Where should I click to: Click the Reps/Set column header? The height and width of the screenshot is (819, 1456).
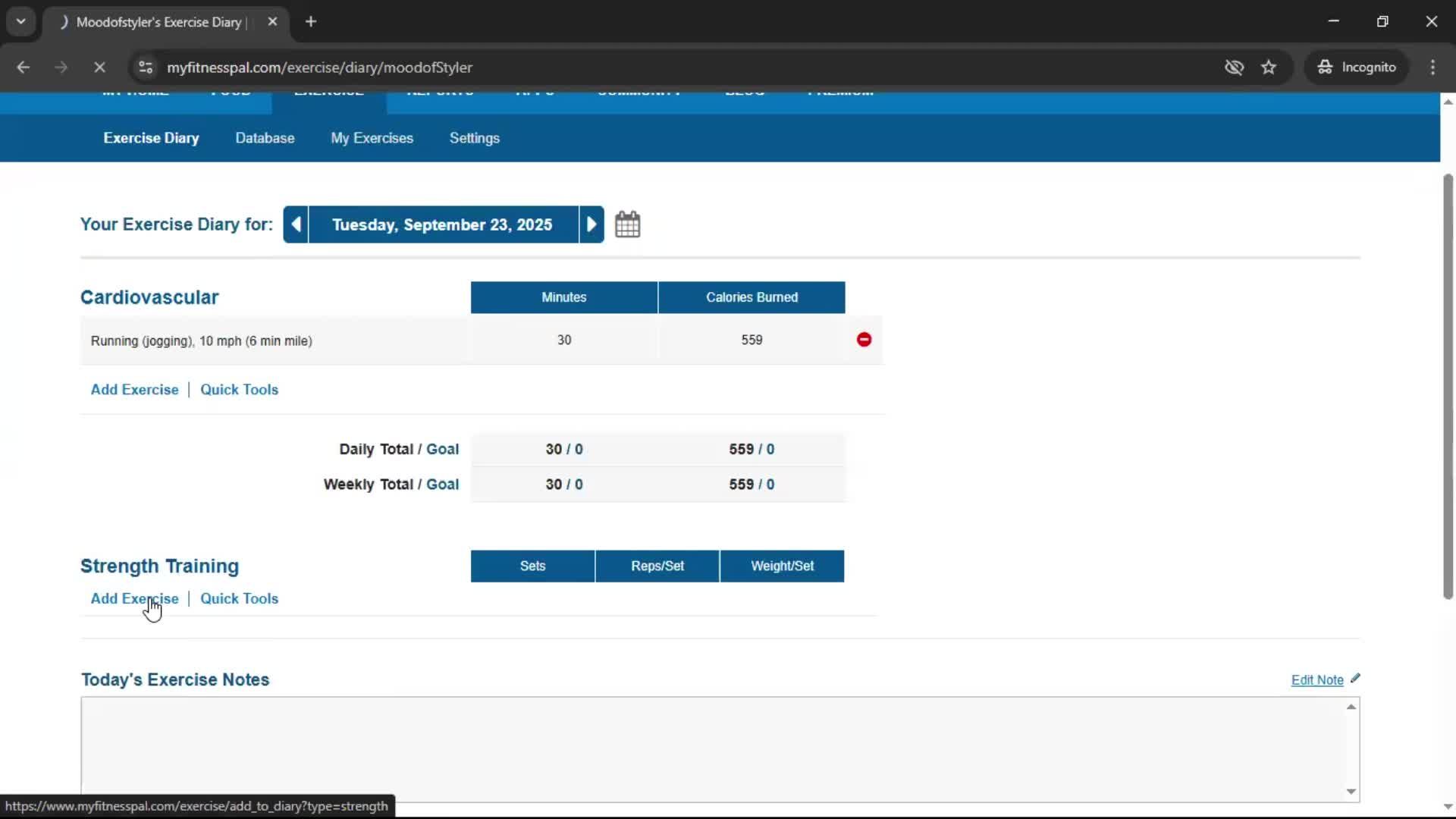(657, 566)
